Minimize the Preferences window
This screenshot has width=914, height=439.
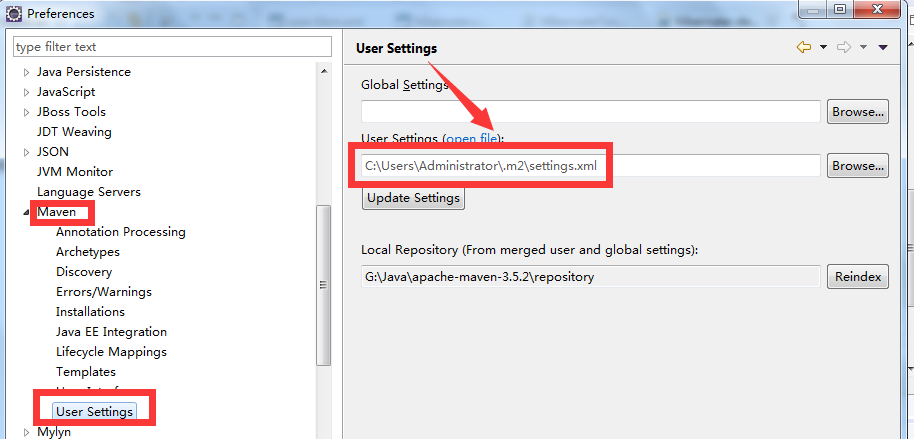[x=815, y=9]
